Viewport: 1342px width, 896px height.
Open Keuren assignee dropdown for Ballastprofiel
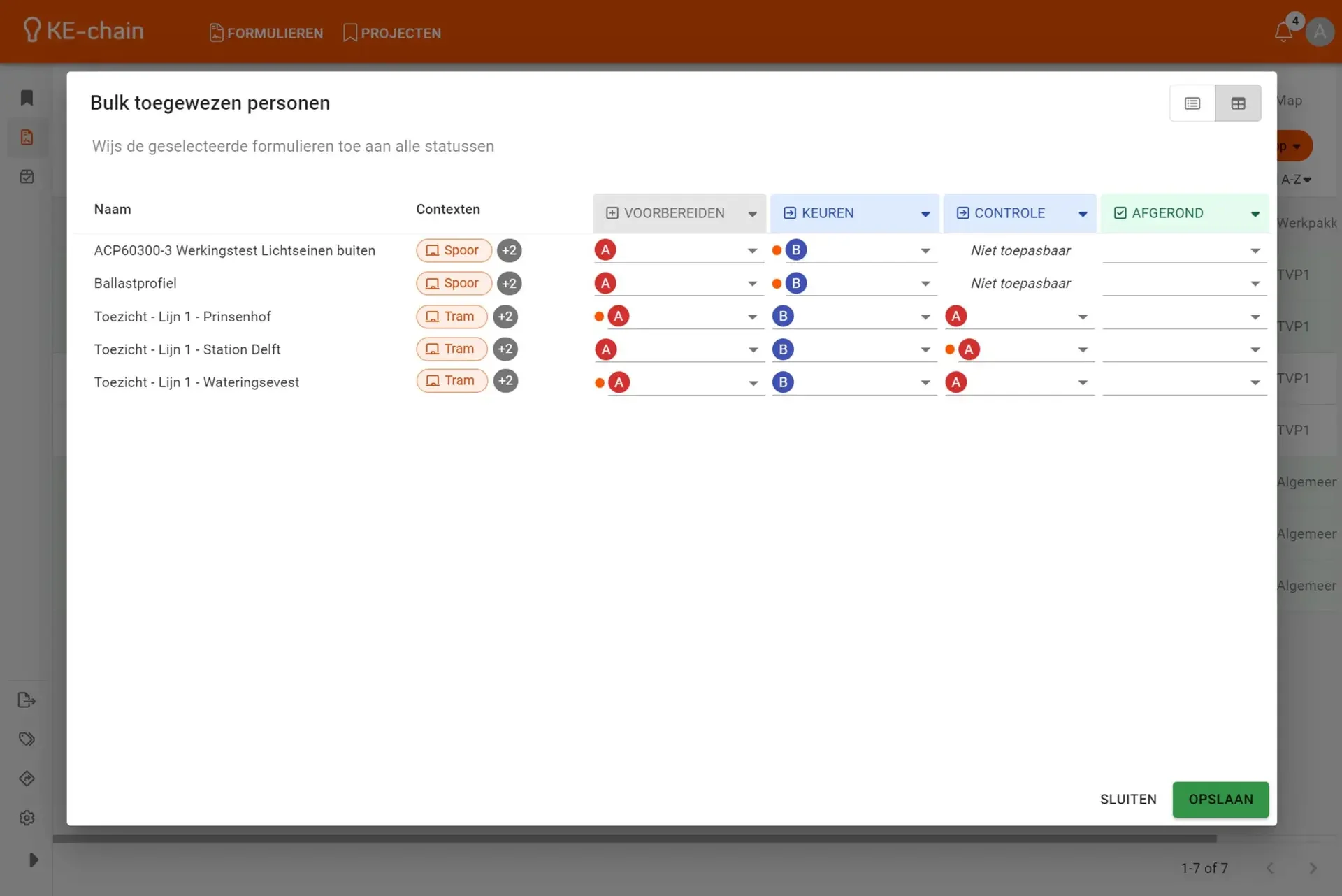[x=925, y=284]
